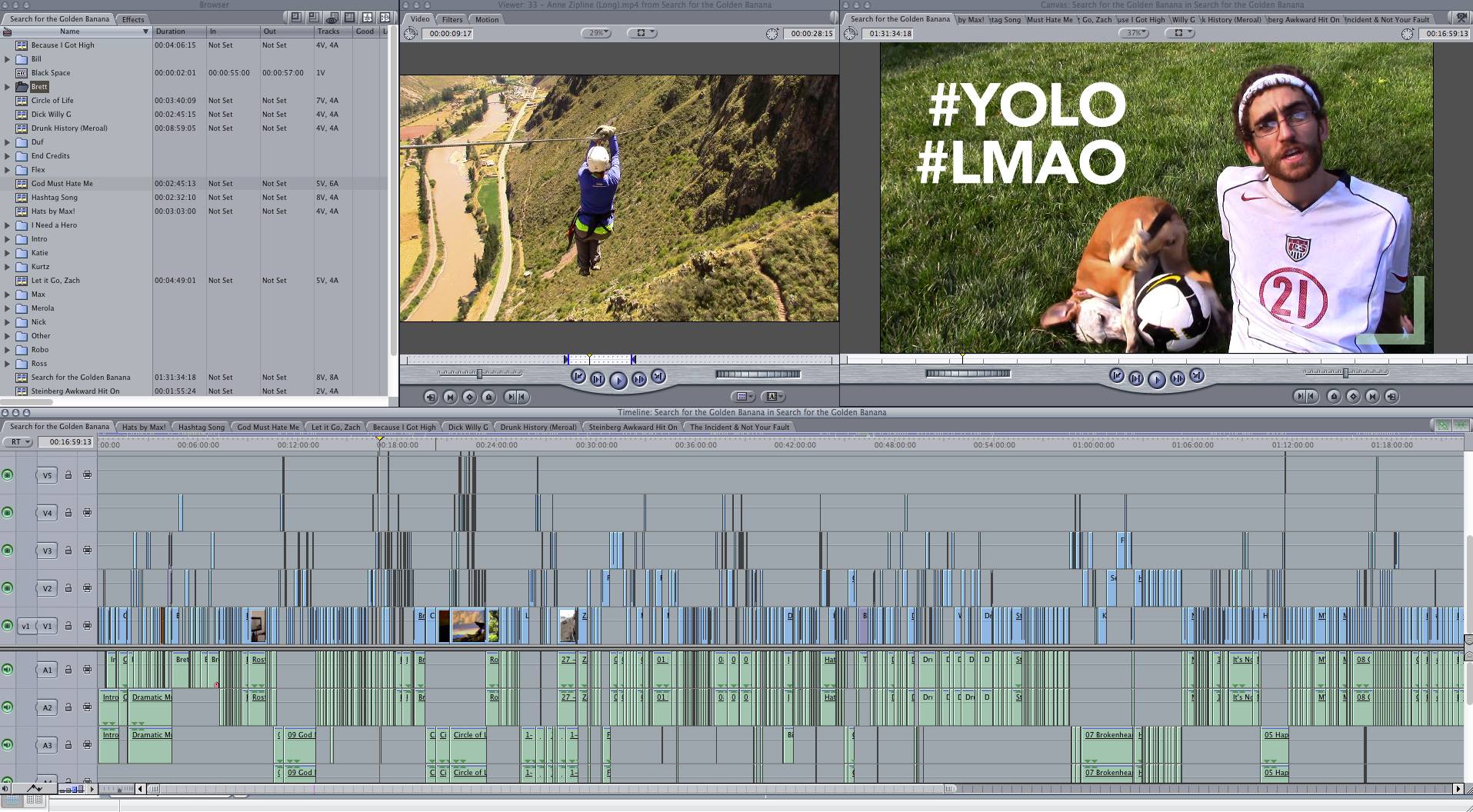Select the Hashtag Song sequence tab in Timeline

pyautogui.click(x=202, y=427)
